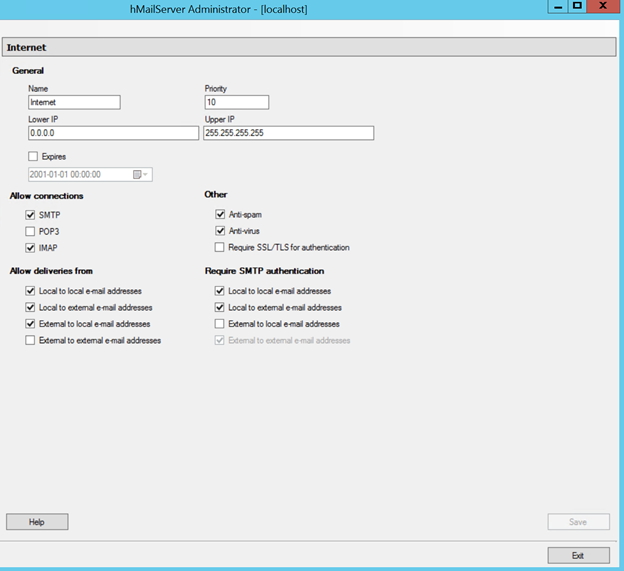
Task: Click the General section heading
Action: coord(28,70)
